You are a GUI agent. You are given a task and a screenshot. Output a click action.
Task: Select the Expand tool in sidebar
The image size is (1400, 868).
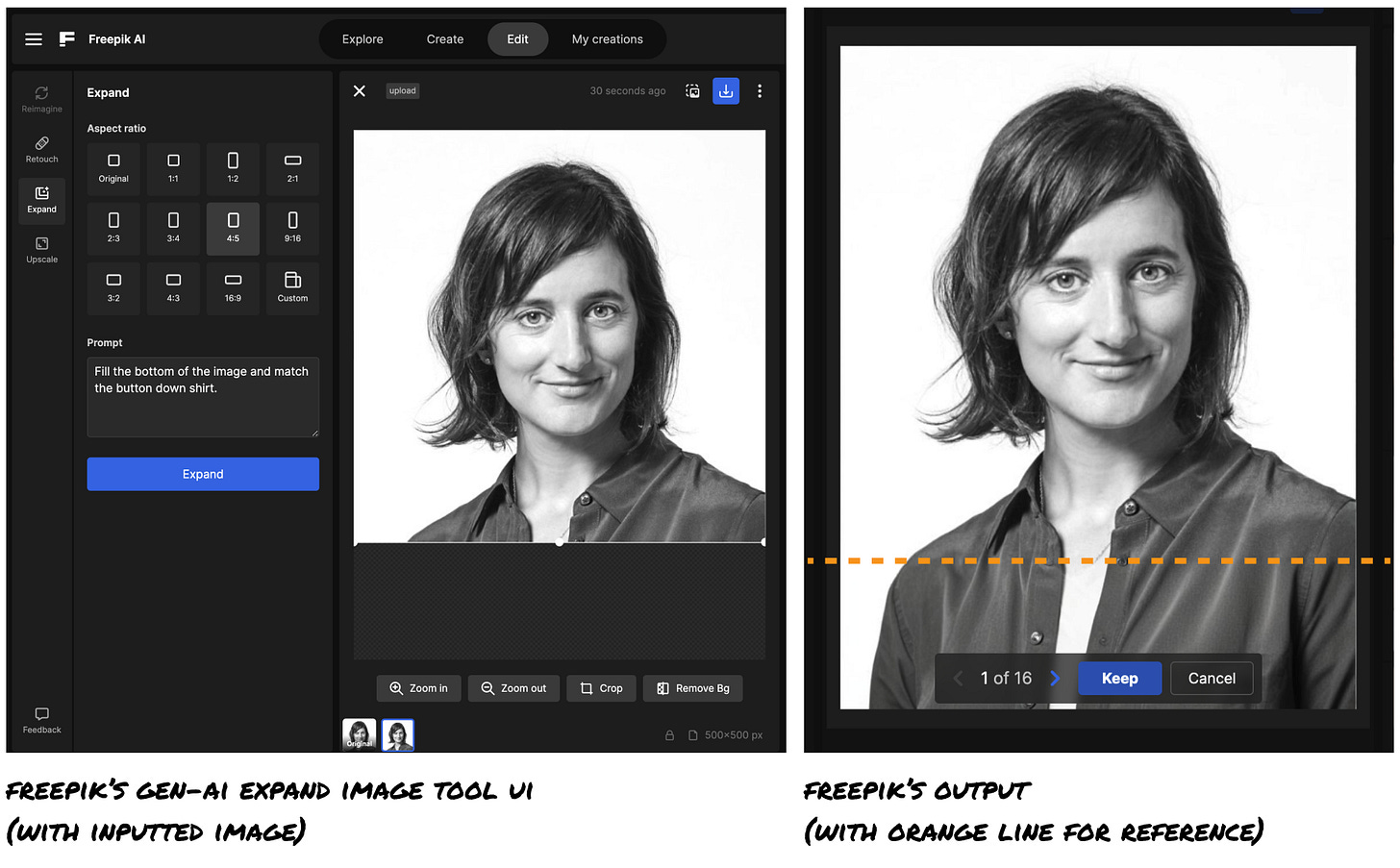[42, 200]
